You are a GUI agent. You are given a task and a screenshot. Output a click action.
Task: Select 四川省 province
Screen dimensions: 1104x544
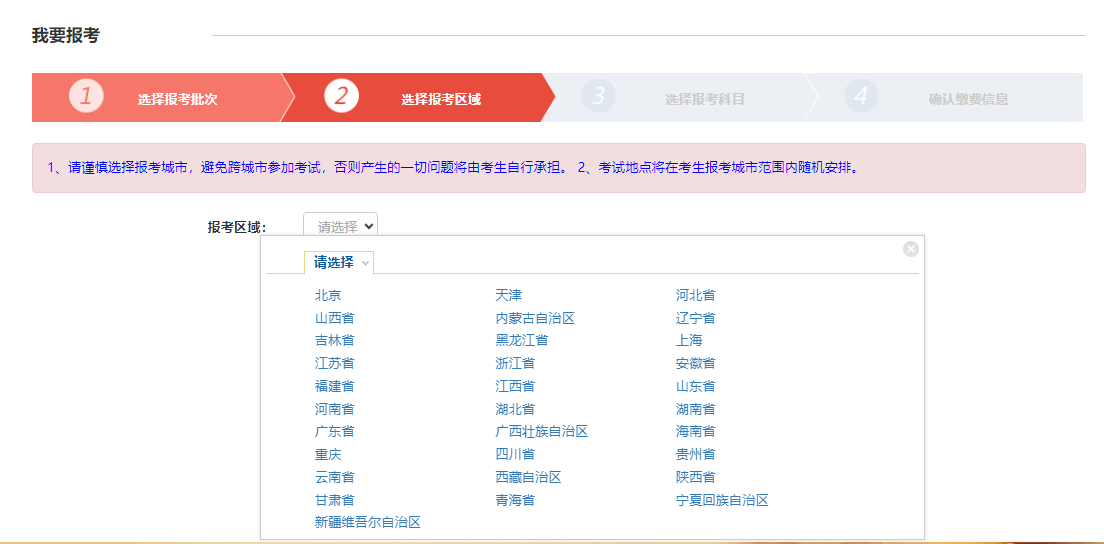click(x=515, y=454)
